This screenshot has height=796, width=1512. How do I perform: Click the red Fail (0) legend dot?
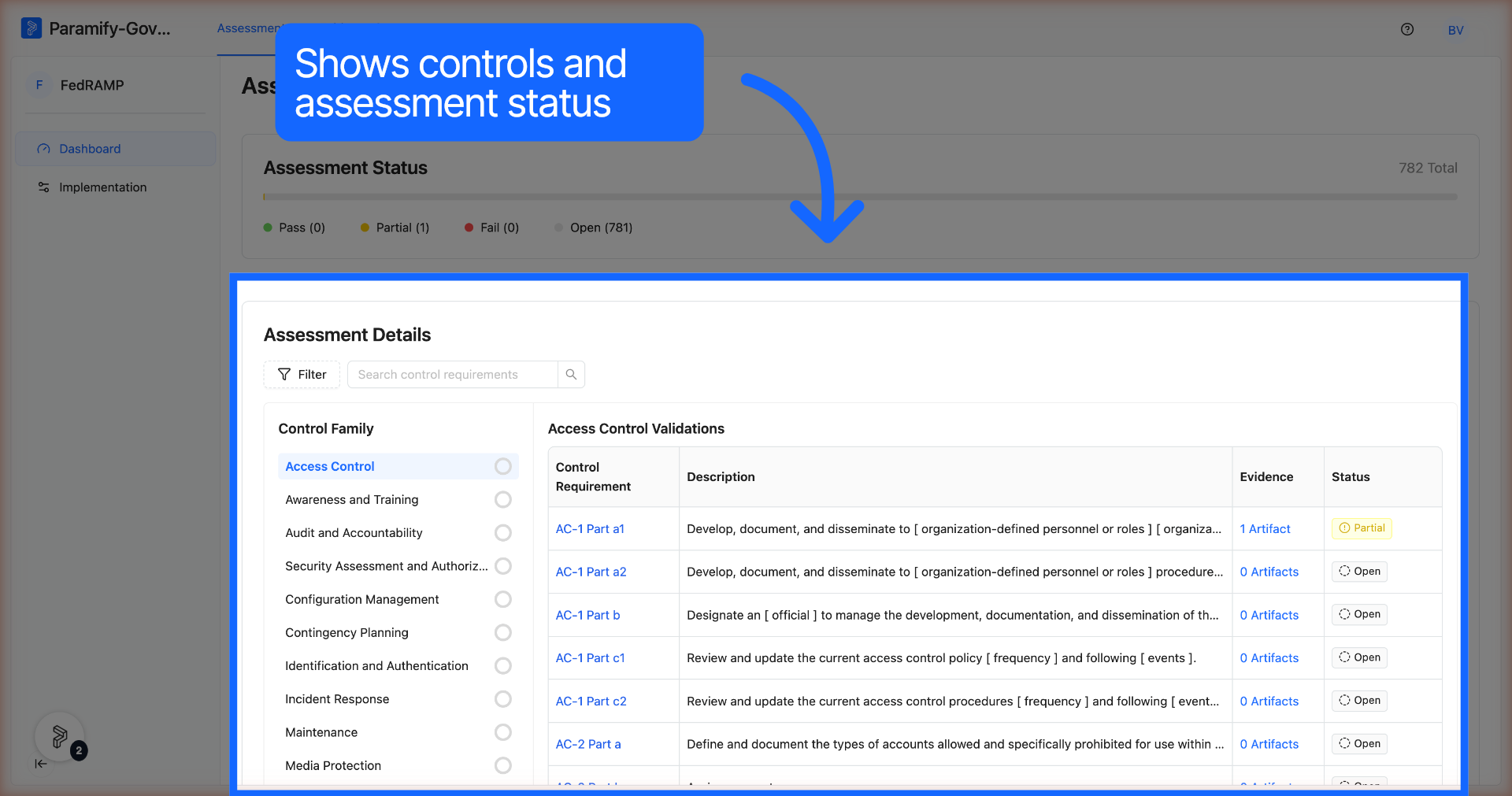[x=469, y=228]
